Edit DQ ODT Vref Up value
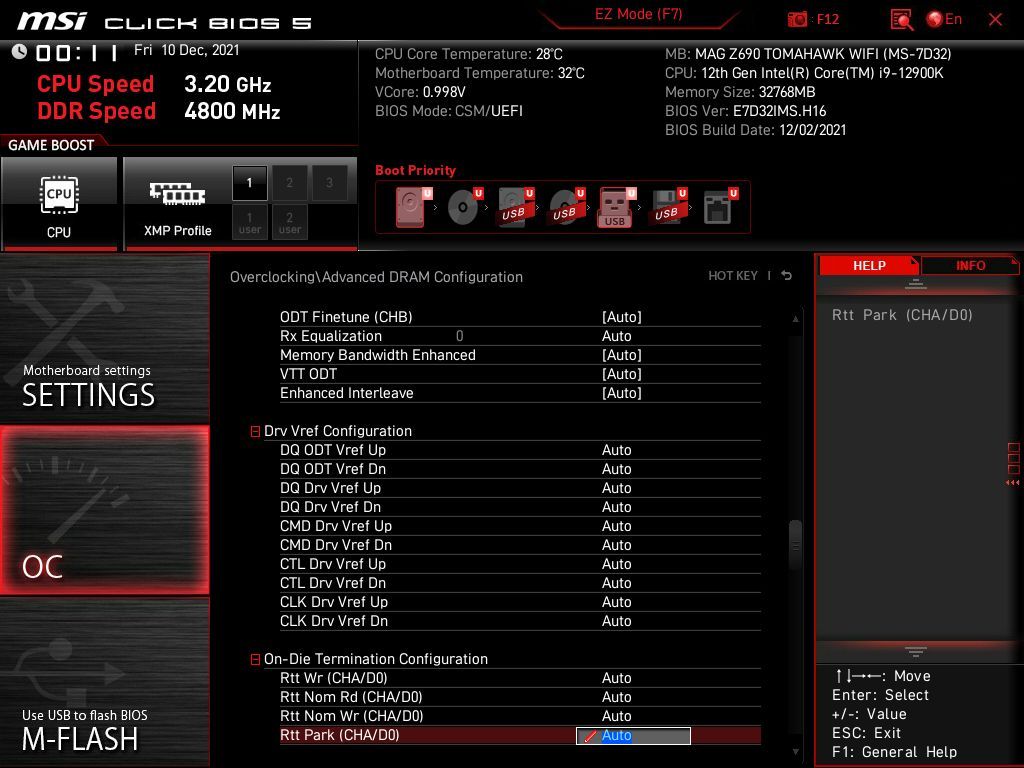The image size is (1024, 768). [x=616, y=450]
